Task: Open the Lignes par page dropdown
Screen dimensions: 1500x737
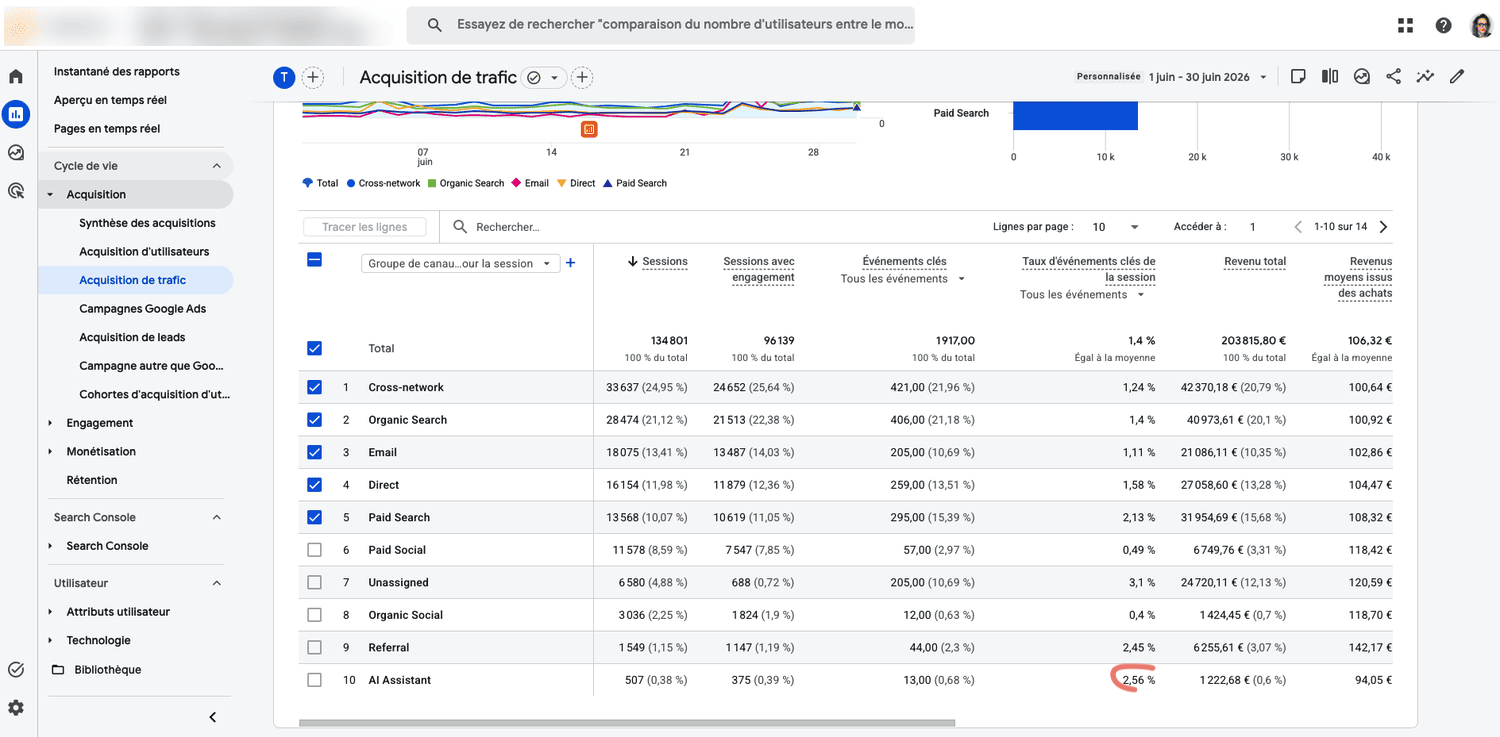Action: click(x=1116, y=227)
